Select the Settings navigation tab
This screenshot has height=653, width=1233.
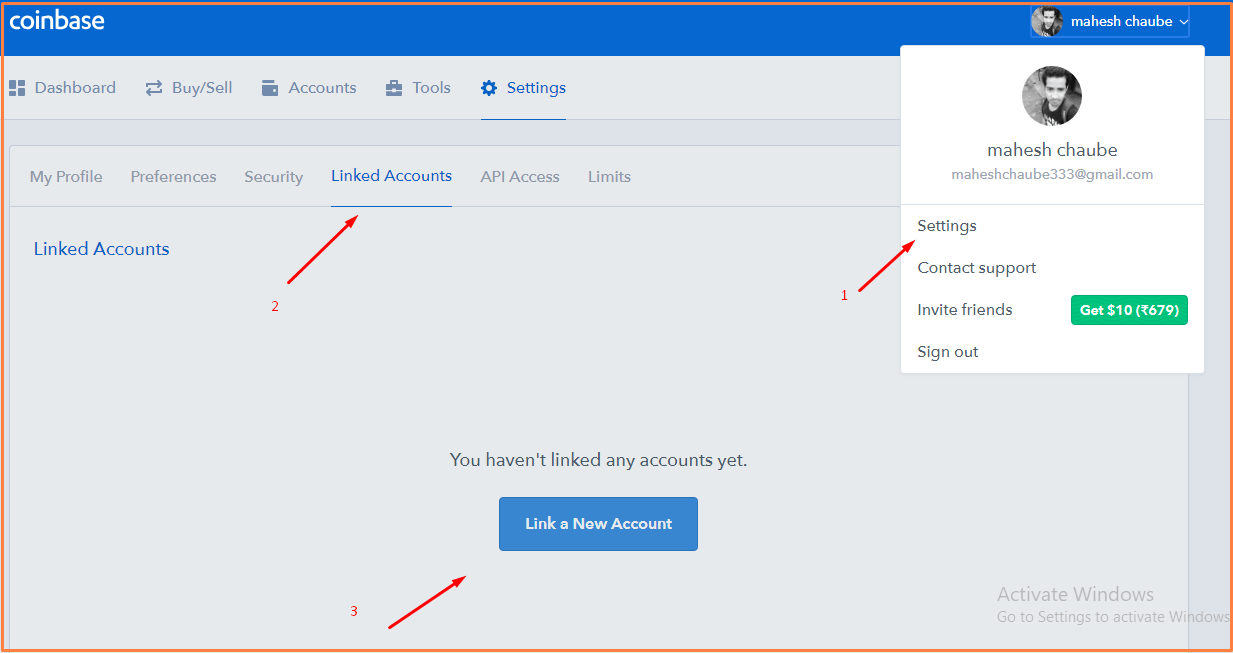pos(523,88)
